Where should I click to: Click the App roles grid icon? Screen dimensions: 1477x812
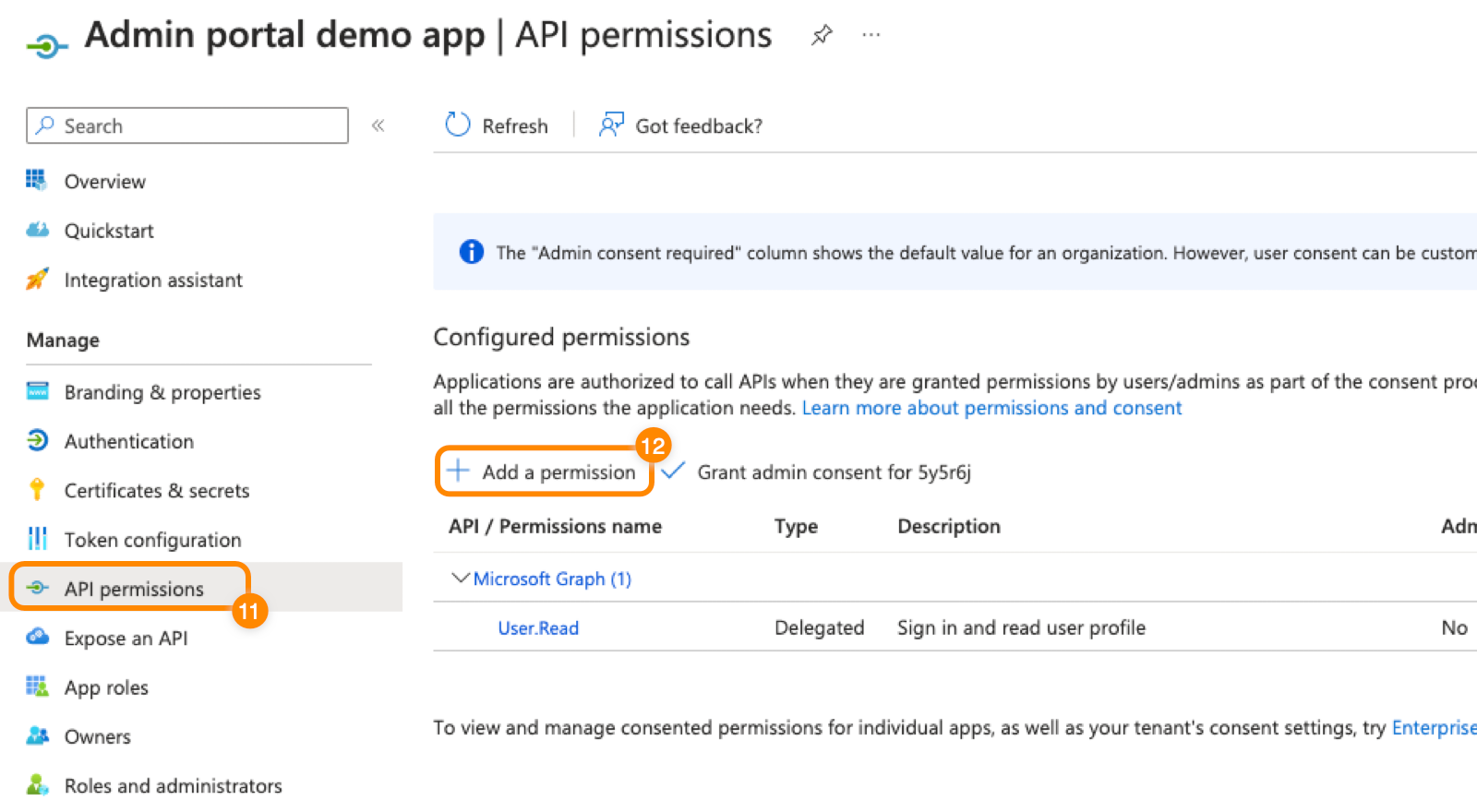click(x=37, y=686)
